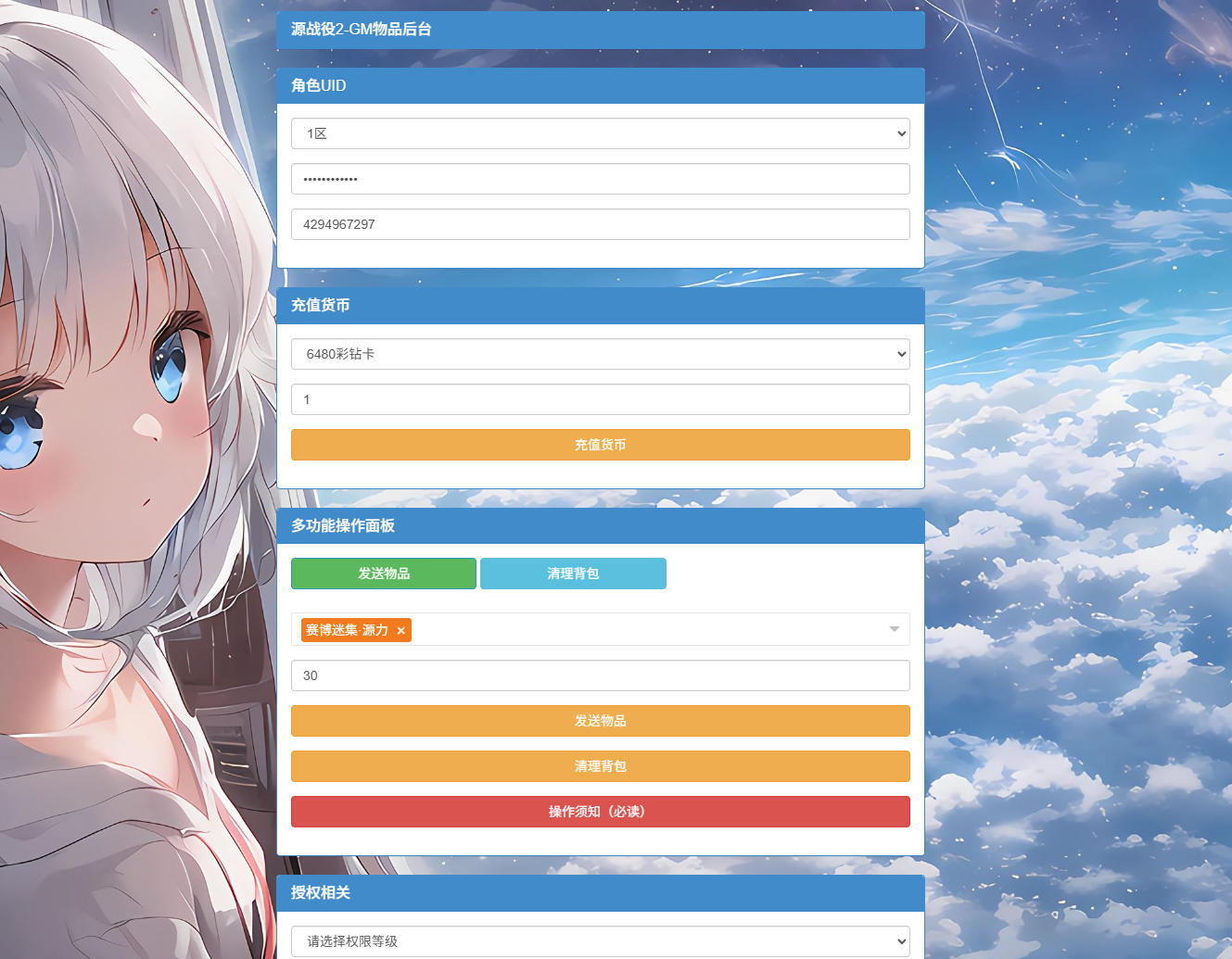This screenshot has width=1232, height=959.
Task: Click the item quantity field showing 30
Action: click(x=600, y=675)
